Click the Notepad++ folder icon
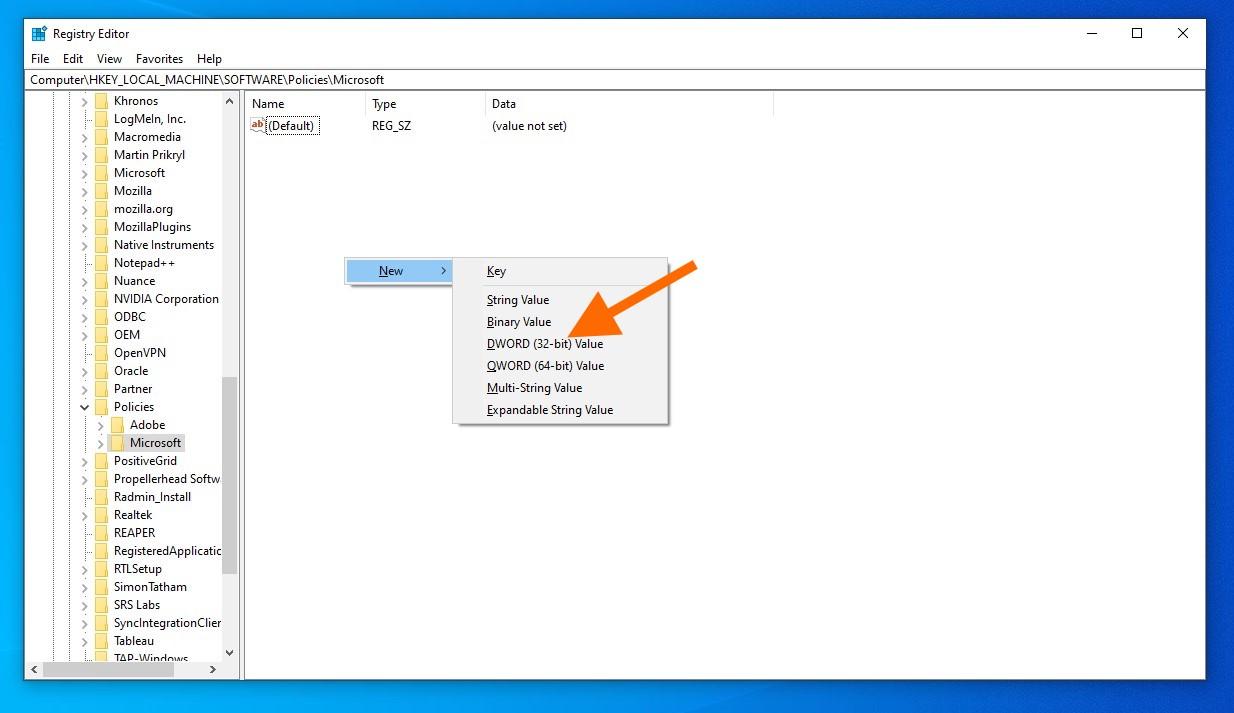1234x713 pixels. [101, 263]
